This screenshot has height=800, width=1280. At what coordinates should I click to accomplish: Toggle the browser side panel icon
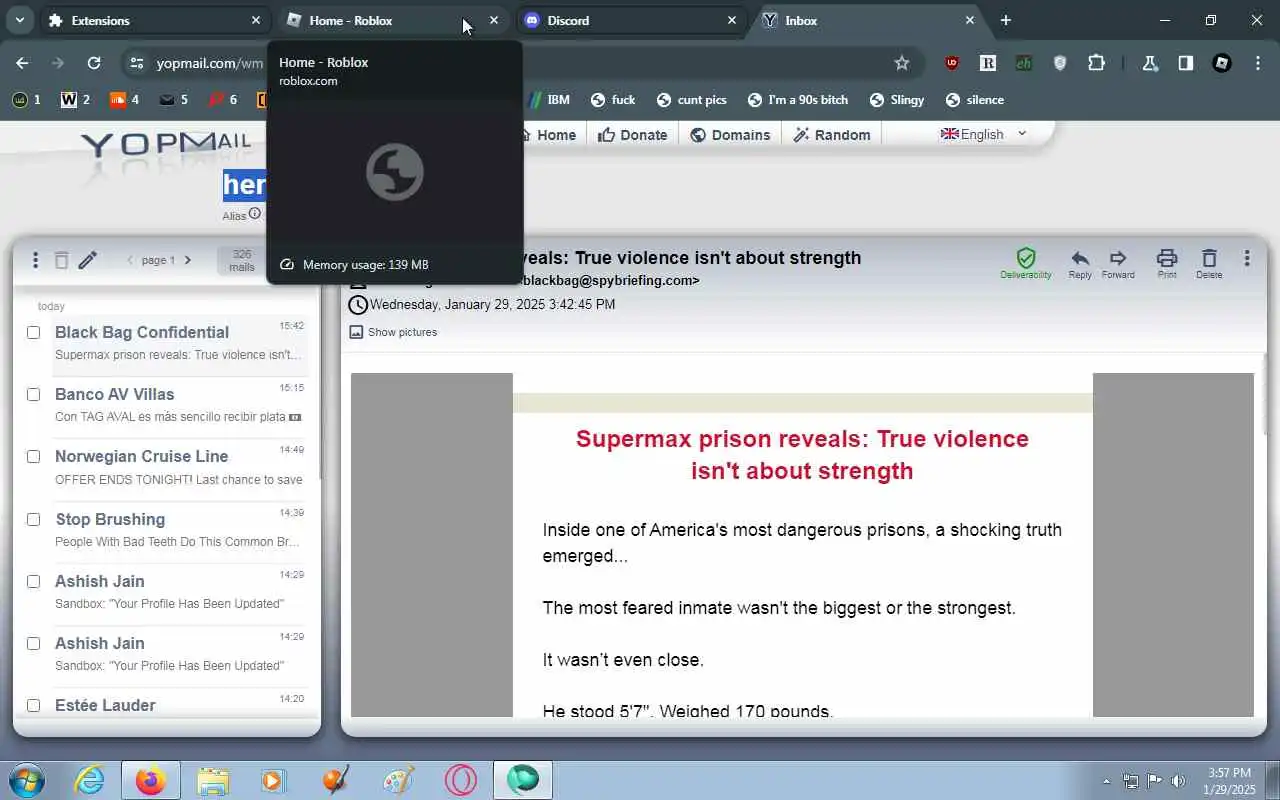1185,63
